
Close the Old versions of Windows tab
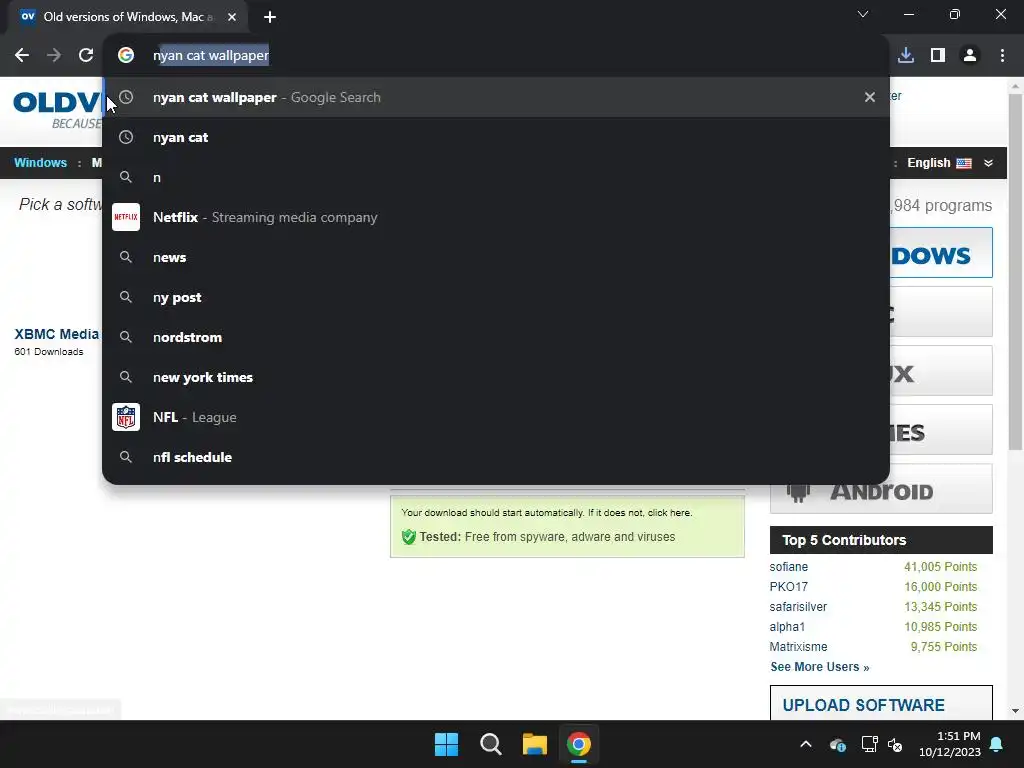(232, 17)
